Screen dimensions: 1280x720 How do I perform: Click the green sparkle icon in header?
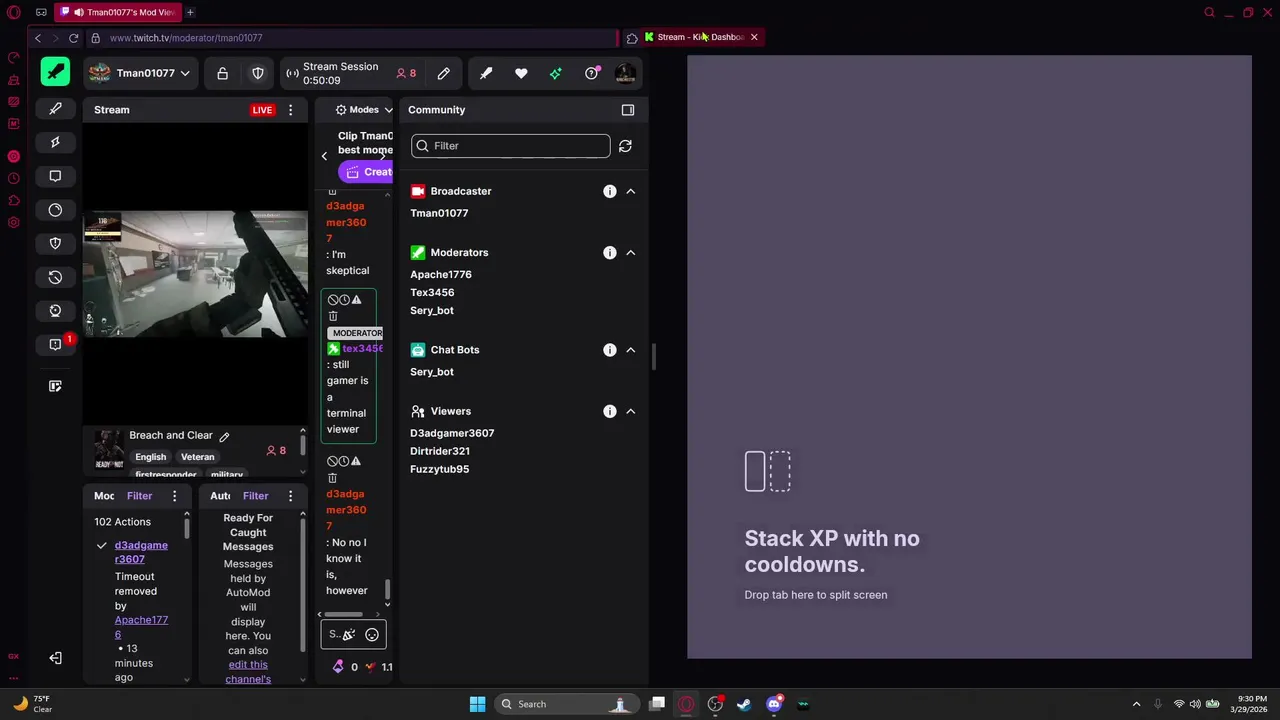coord(556,73)
